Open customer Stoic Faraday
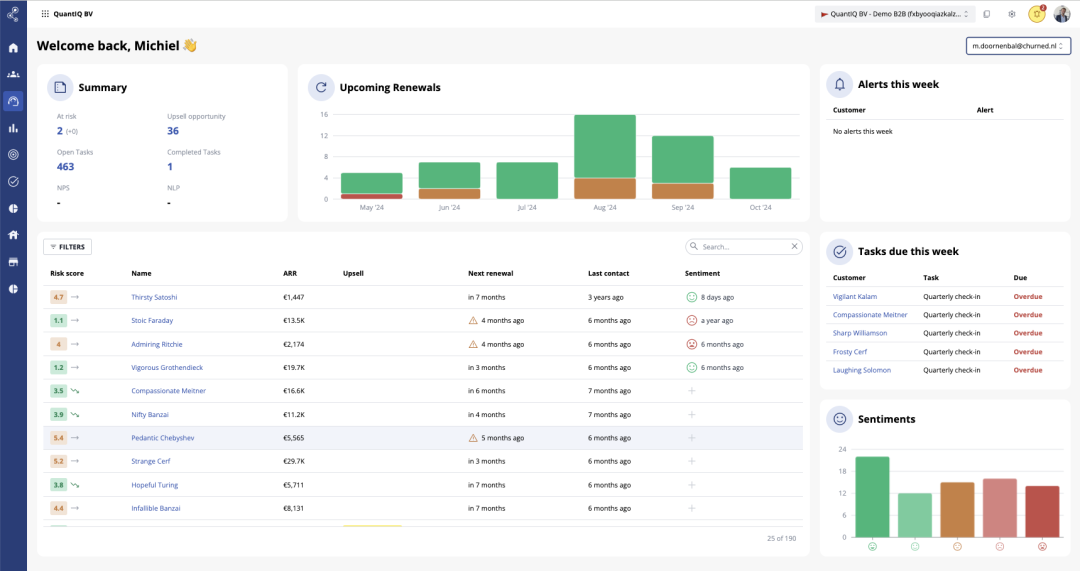 pyautogui.click(x=152, y=321)
